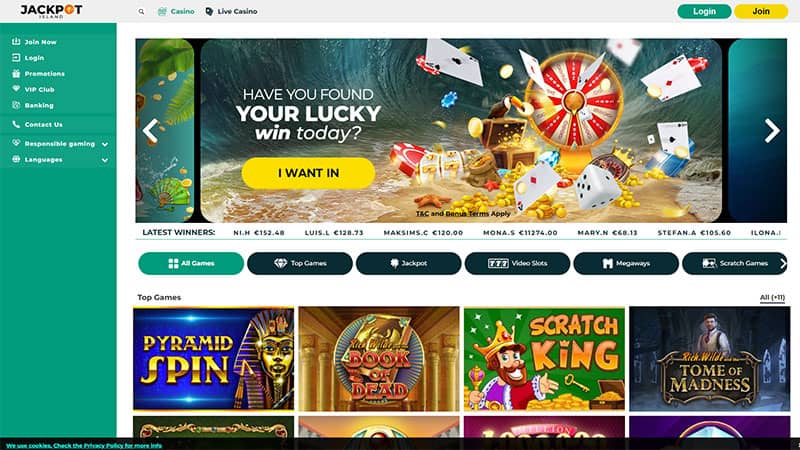
Task: Go to previous banner slide arrow
Action: click(151, 131)
